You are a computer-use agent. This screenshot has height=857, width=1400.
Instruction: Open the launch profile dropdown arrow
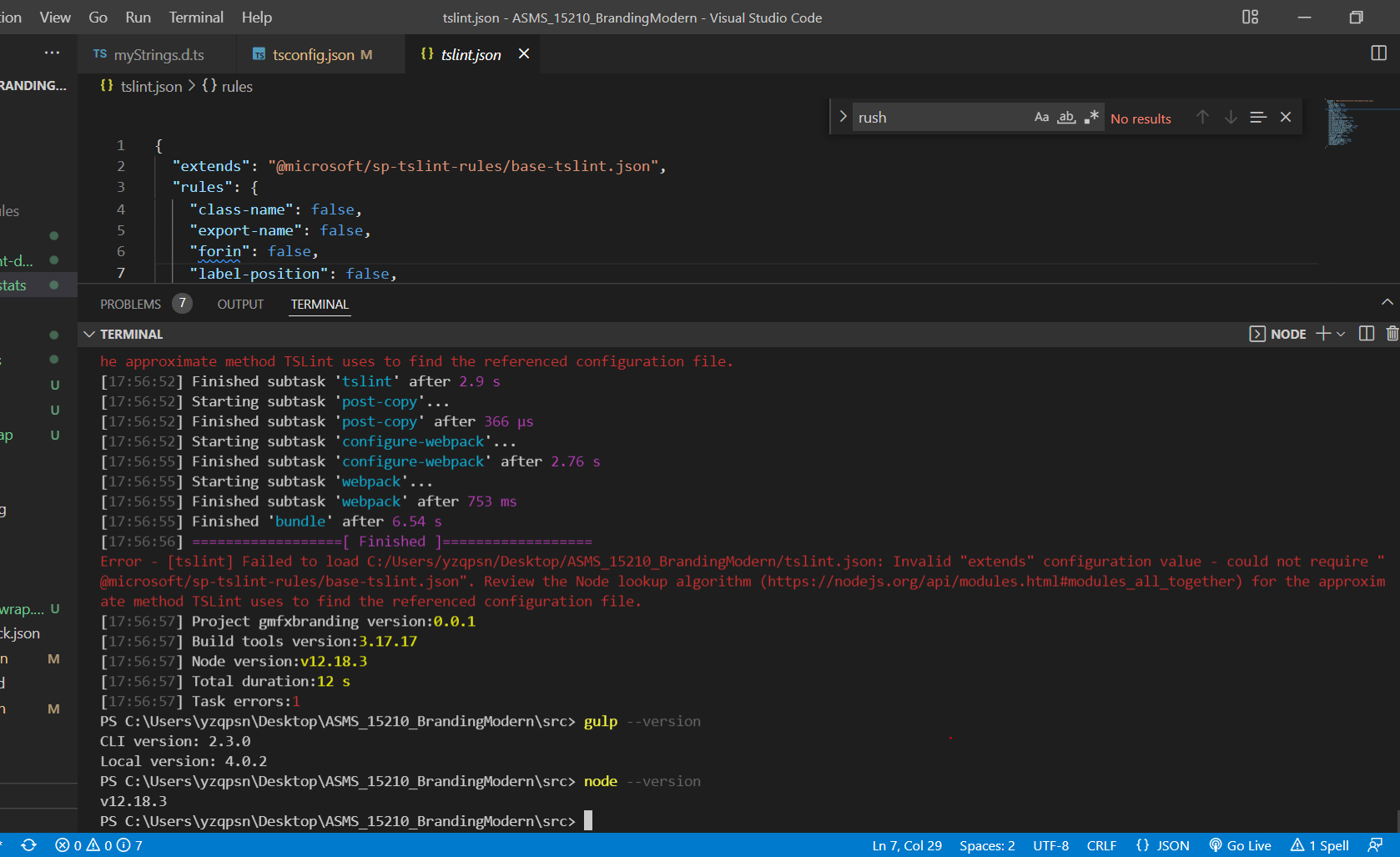click(x=1341, y=334)
